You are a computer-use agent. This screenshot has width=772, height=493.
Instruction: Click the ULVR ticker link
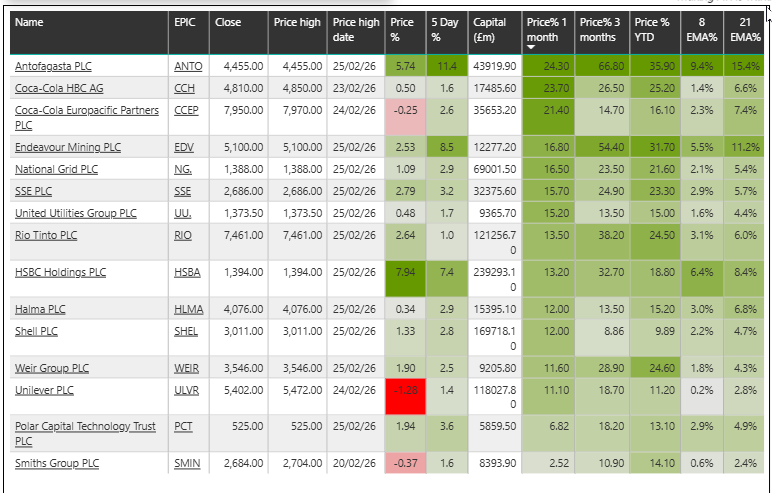tap(186, 391)
